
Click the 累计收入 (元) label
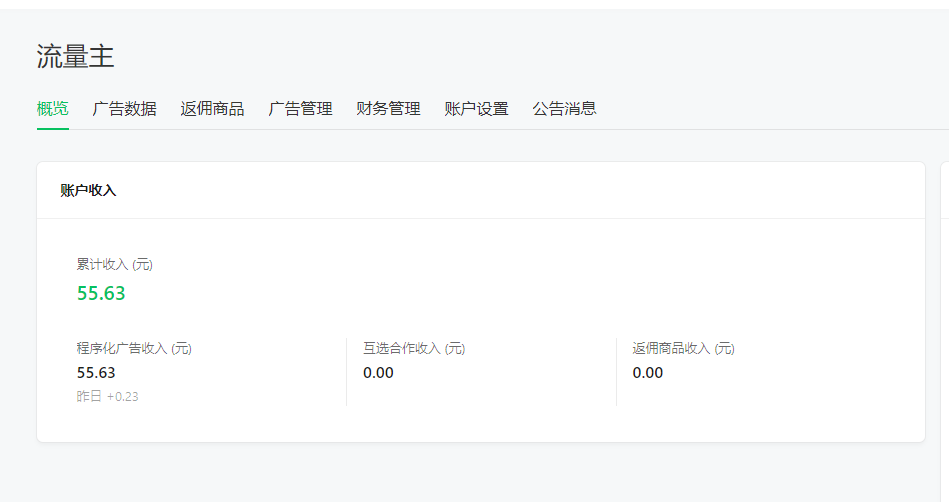[114, 264]
